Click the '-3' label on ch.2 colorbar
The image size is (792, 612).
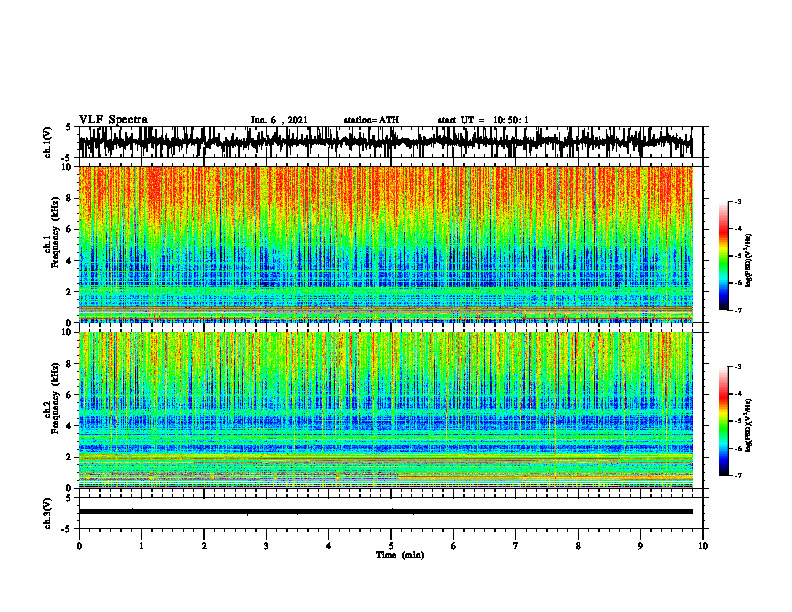[x=738, y=367]
